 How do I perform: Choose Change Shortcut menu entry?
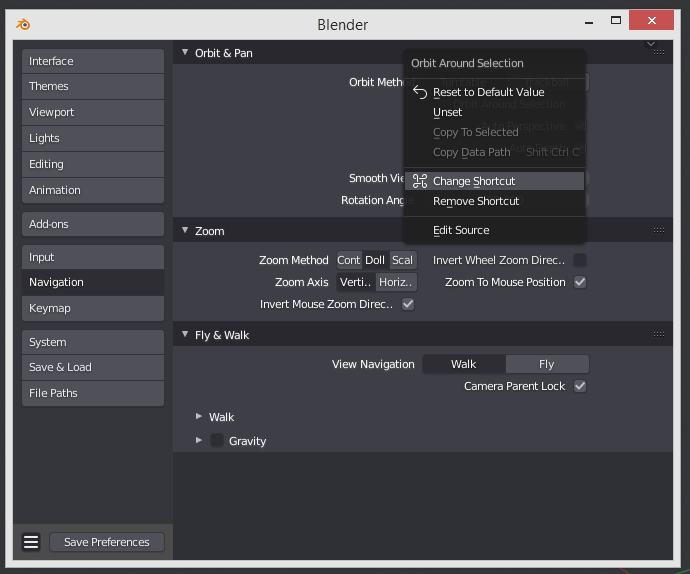point(495,181)
